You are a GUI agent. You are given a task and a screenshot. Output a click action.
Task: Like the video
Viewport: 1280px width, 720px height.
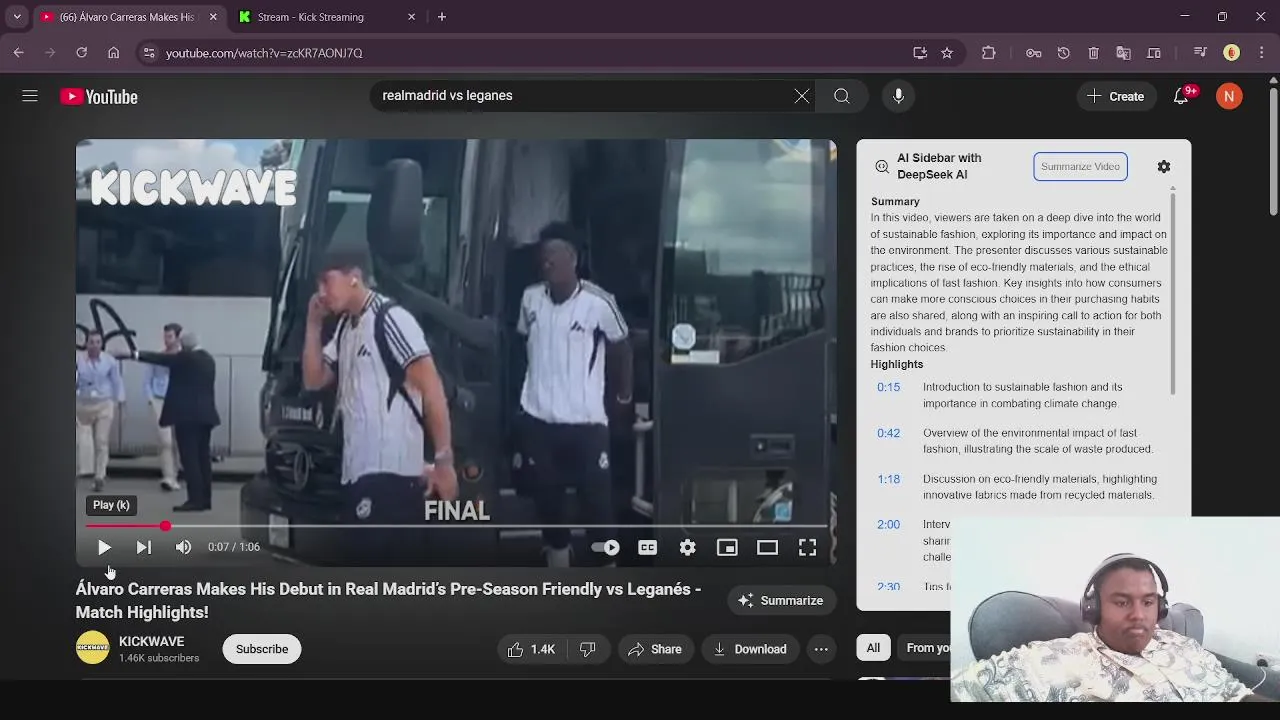coord(532,649)
